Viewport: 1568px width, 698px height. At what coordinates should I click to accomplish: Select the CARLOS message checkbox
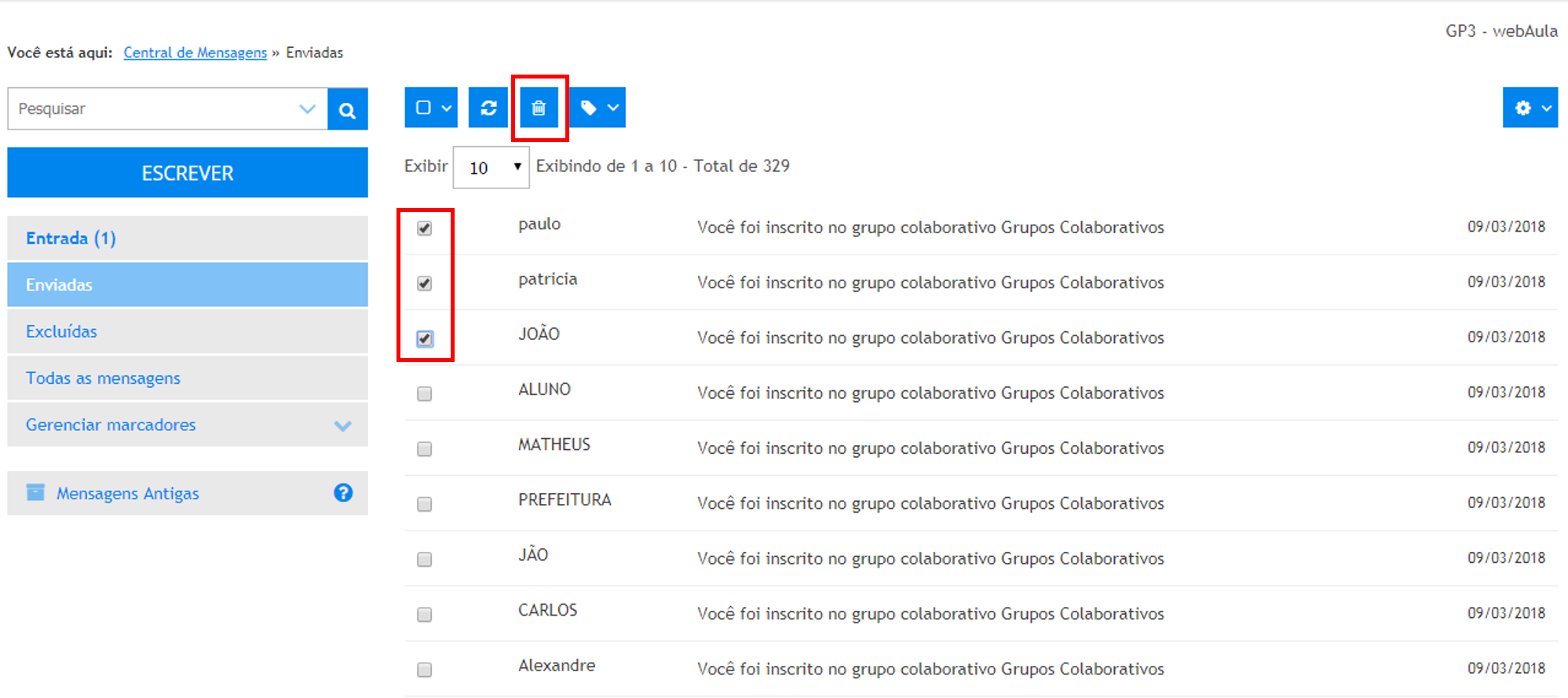tap(425, 614)
